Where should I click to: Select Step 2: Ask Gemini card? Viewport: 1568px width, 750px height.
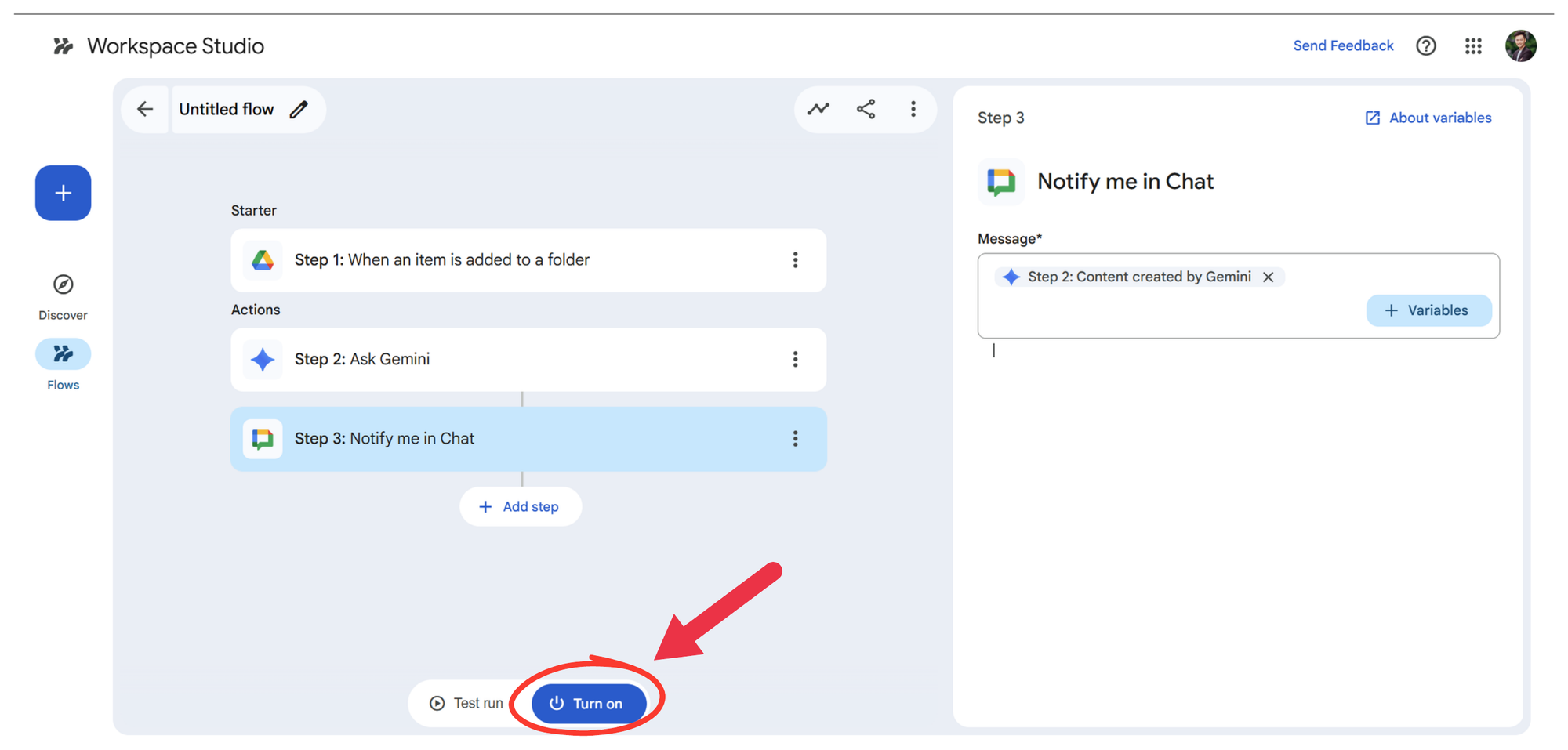(x=528, y=360)
